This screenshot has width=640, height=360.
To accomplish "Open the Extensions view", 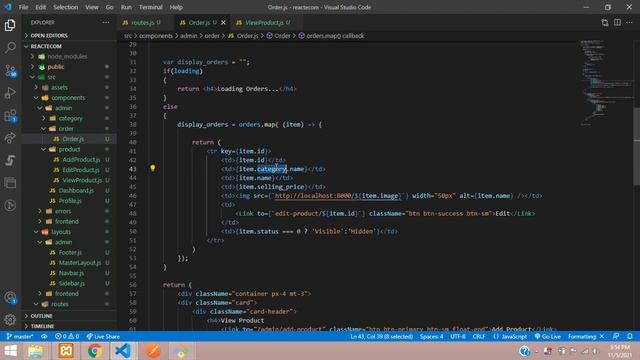I will (x=10, y=116).
